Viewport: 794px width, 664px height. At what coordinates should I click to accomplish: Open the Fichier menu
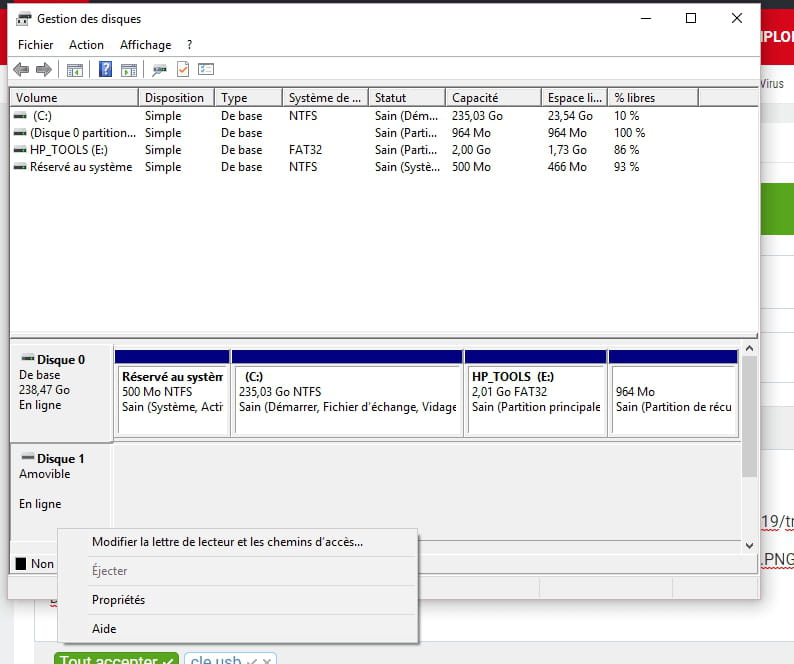pyautogui.click(x=36, y=45)
